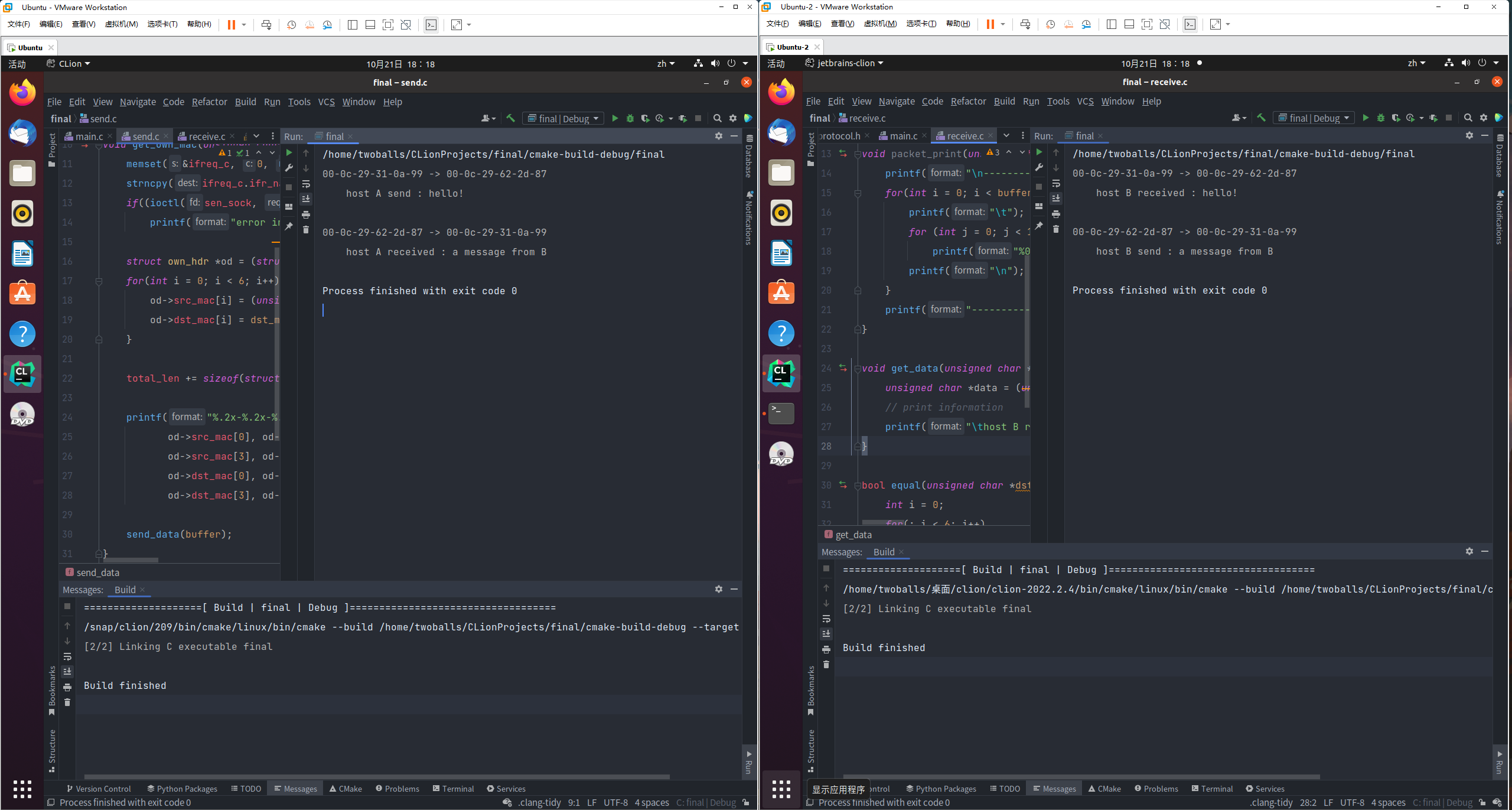Open Terminal app in Ubuntu-2 dock
This screenshot has height=810, width=1512.
point(781,414)
